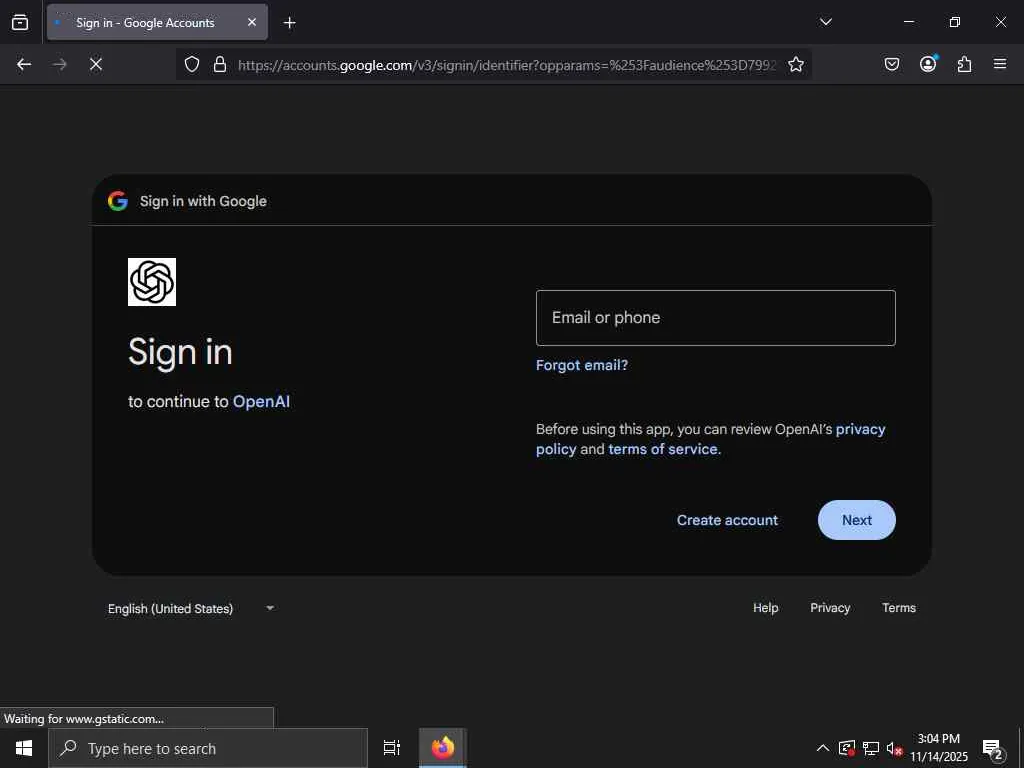Click the Sign in with Google header text

203,201
